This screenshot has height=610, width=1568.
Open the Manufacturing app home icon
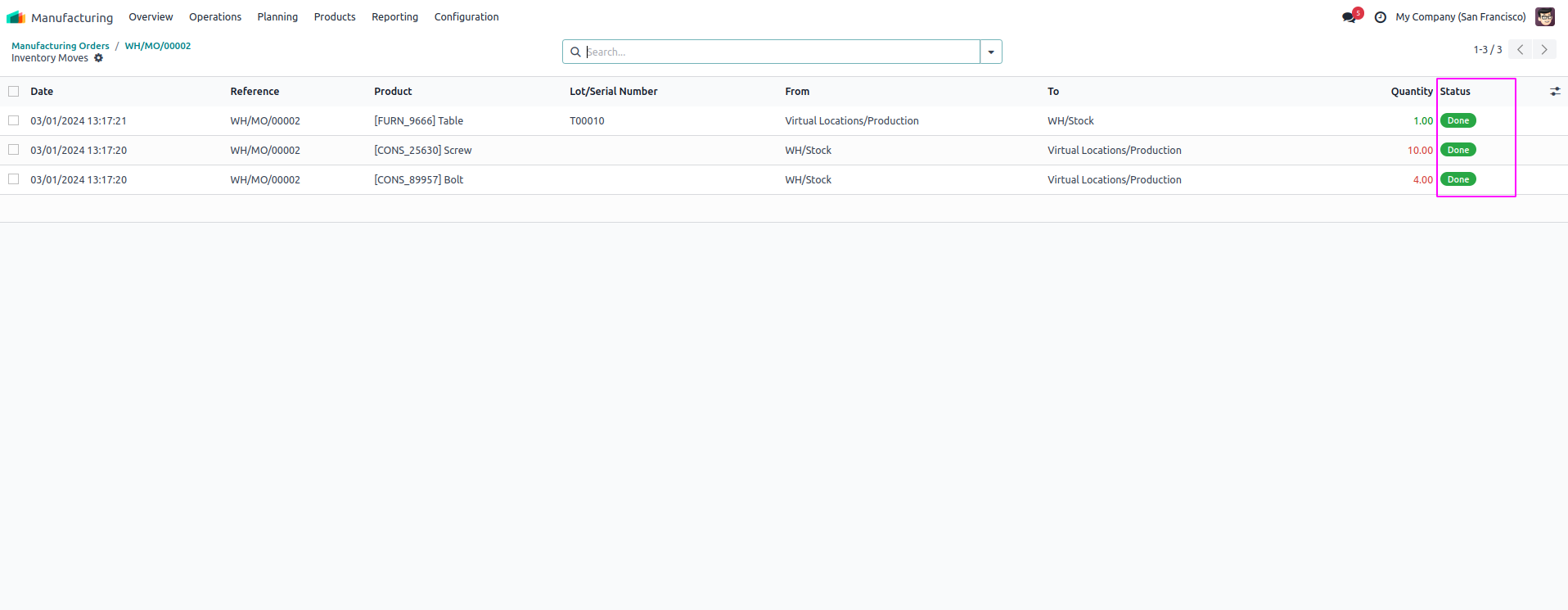(16, 17)
